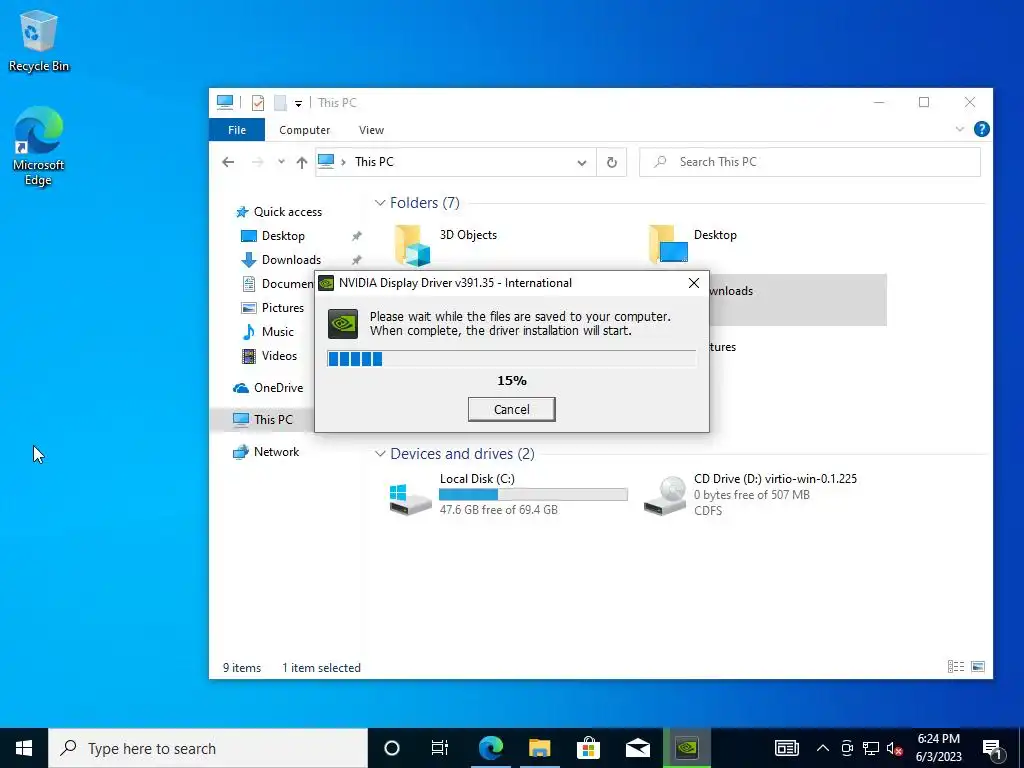Click the Properties icon in Explorer title bar
The height and width of the screenshot is (768, 1024).
tap(258, 103)
